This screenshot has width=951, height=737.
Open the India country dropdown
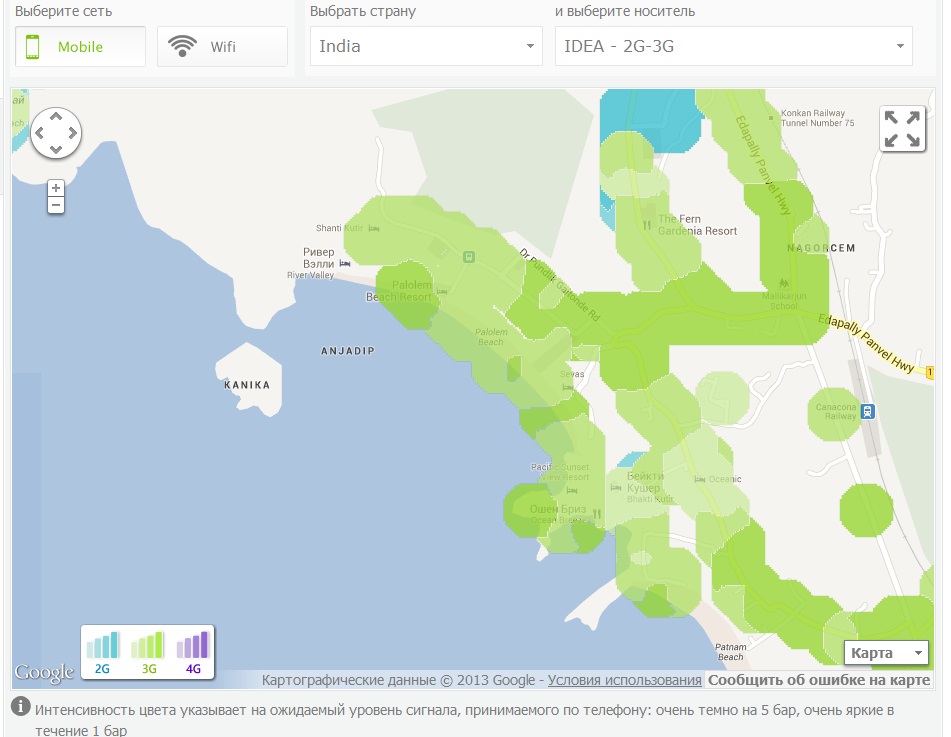[426, 46]
